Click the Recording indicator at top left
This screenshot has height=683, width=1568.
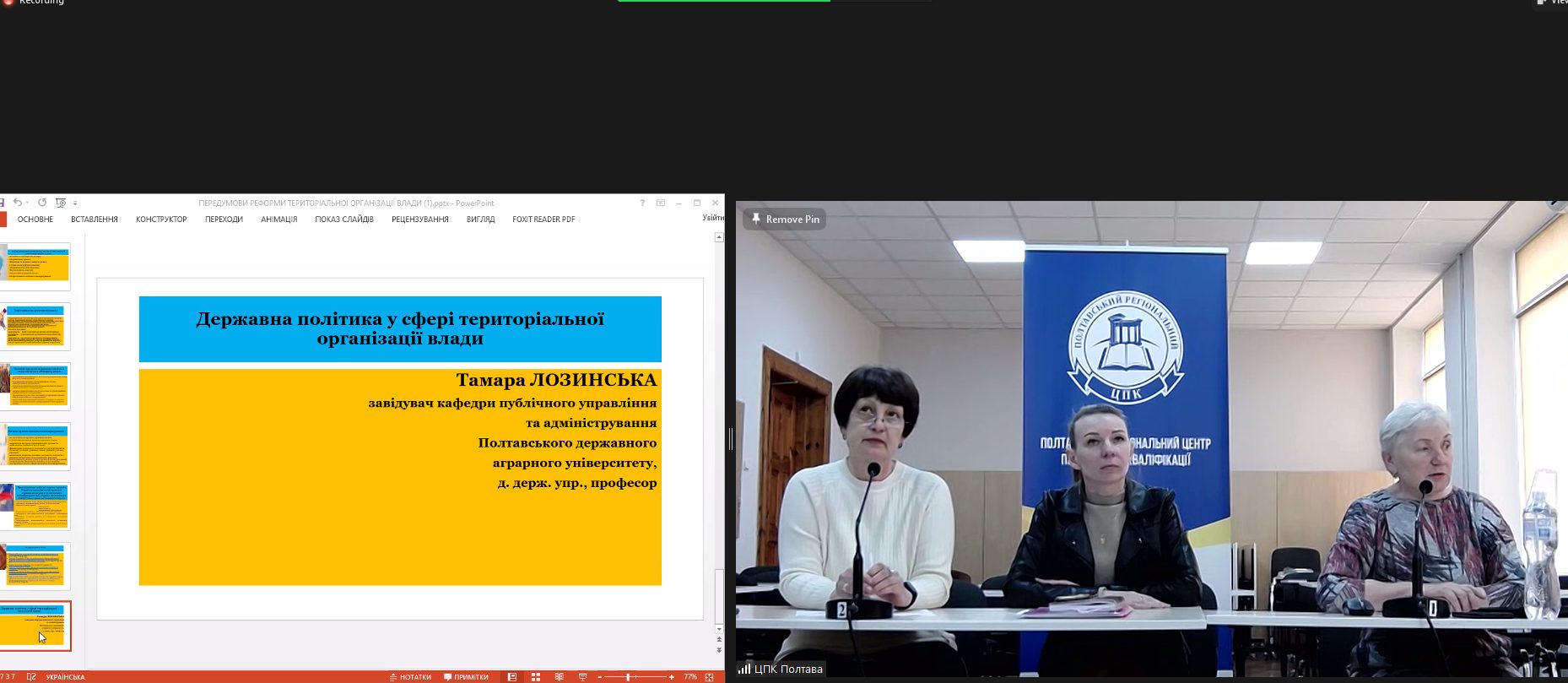(34, 3)
